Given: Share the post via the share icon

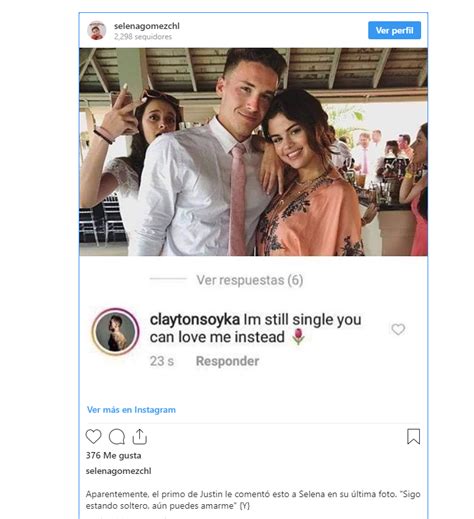Looking at the screenshot, I should click(x=140, y=437).
